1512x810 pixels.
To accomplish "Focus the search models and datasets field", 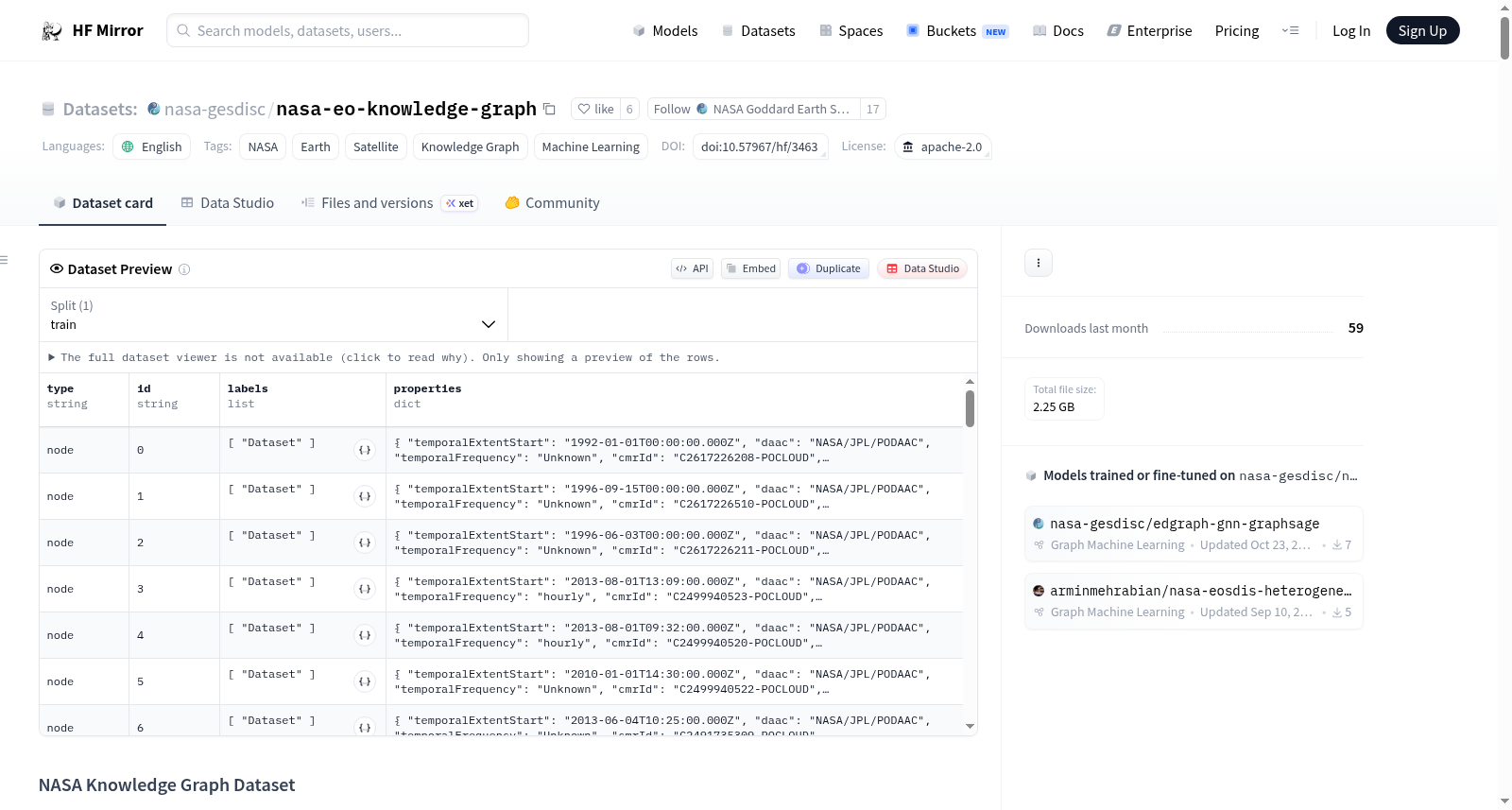I will click(x=348, y=30).
